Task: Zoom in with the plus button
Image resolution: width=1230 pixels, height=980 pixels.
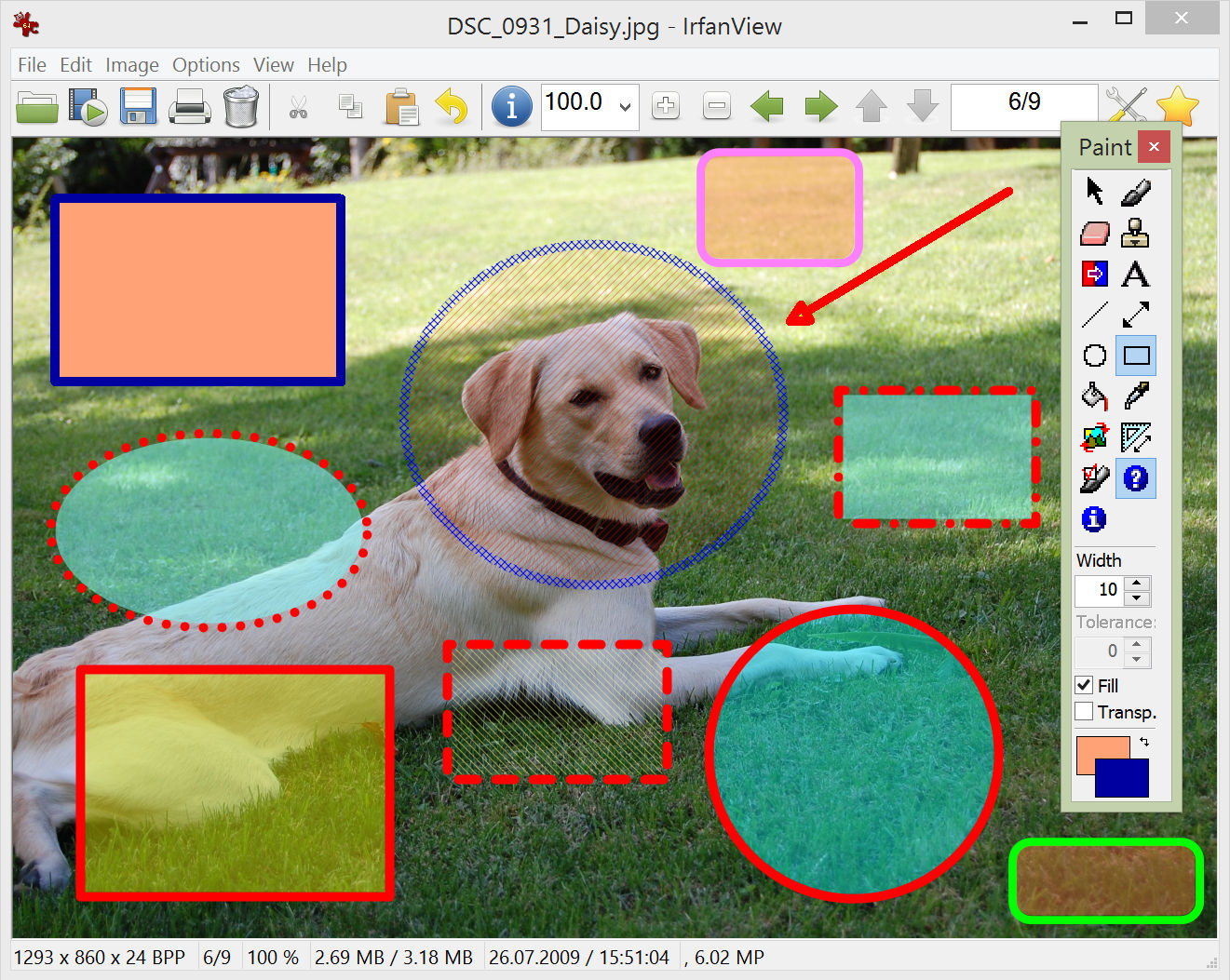Action: coord(666,106)
